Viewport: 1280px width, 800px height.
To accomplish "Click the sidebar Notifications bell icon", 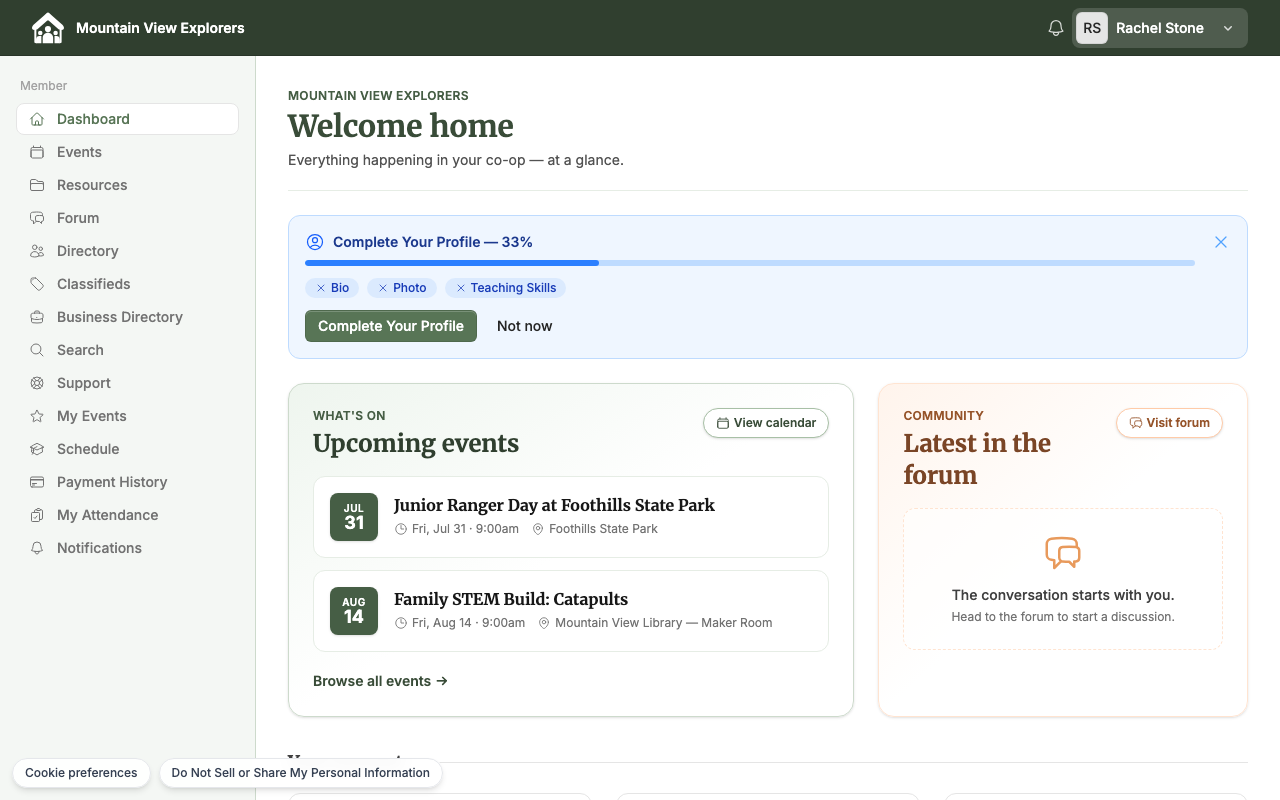I will [37, 548].
